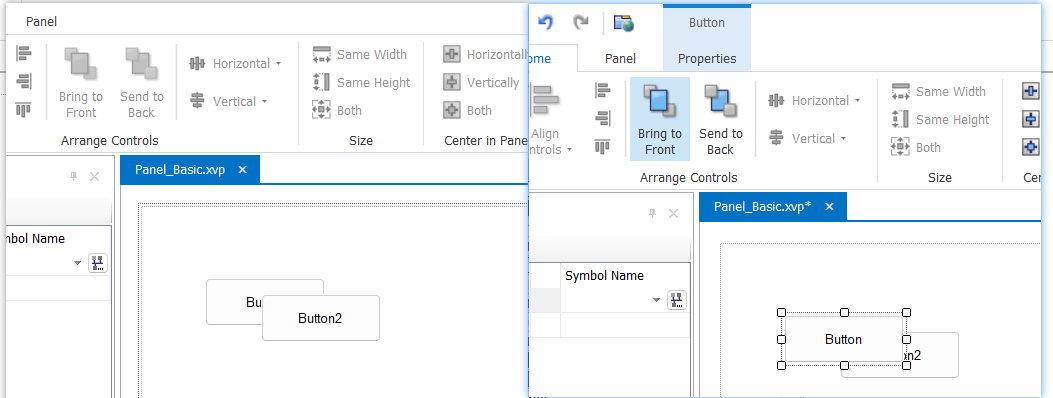Click symbol tree icon in left window panel
Image resolution: width=1053 pixels, height=398 pixels.
pos(98,263)
